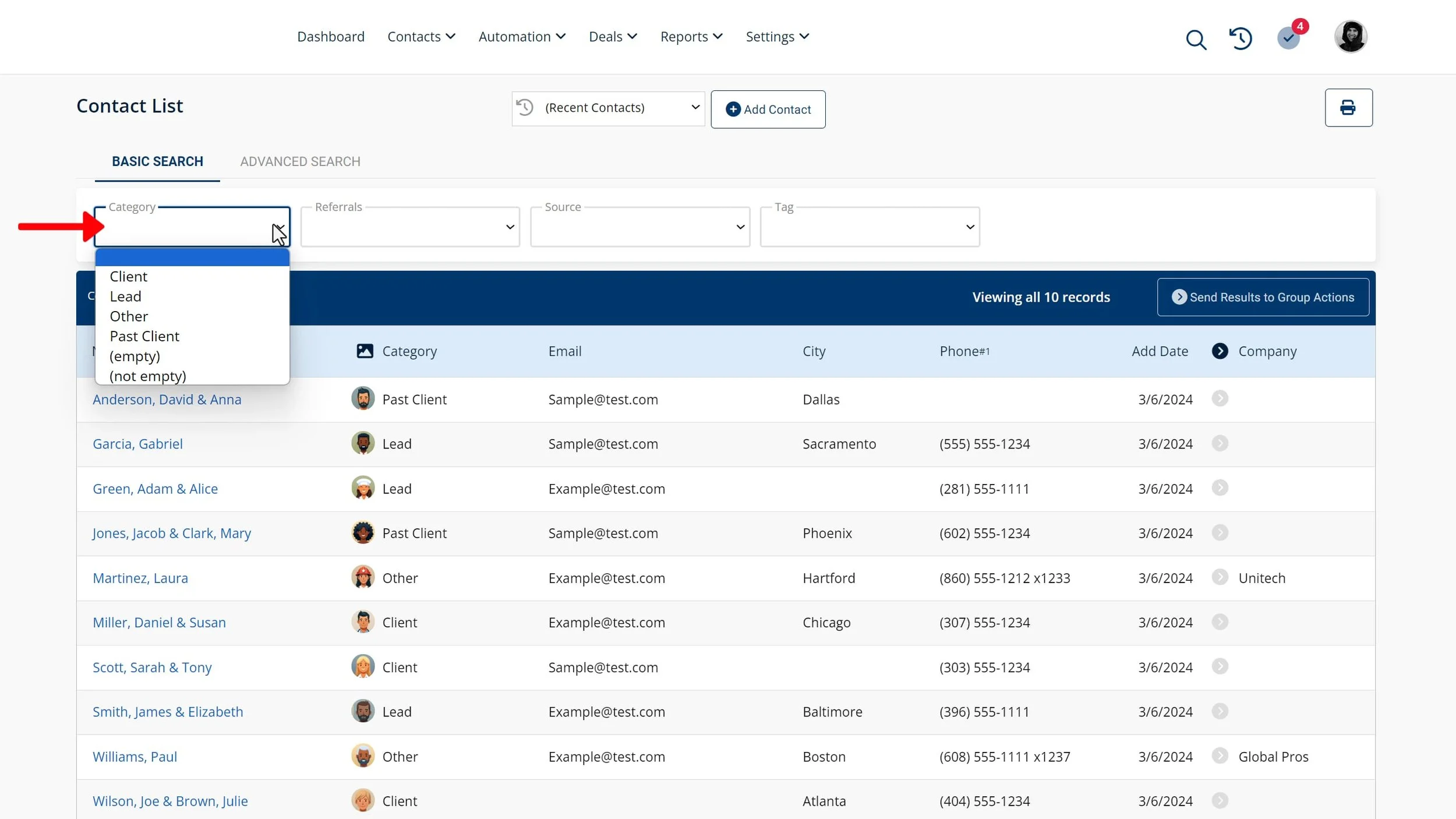Choose the (not empty) category option
The image size is (1456, 819).
(x=148, y=376)
